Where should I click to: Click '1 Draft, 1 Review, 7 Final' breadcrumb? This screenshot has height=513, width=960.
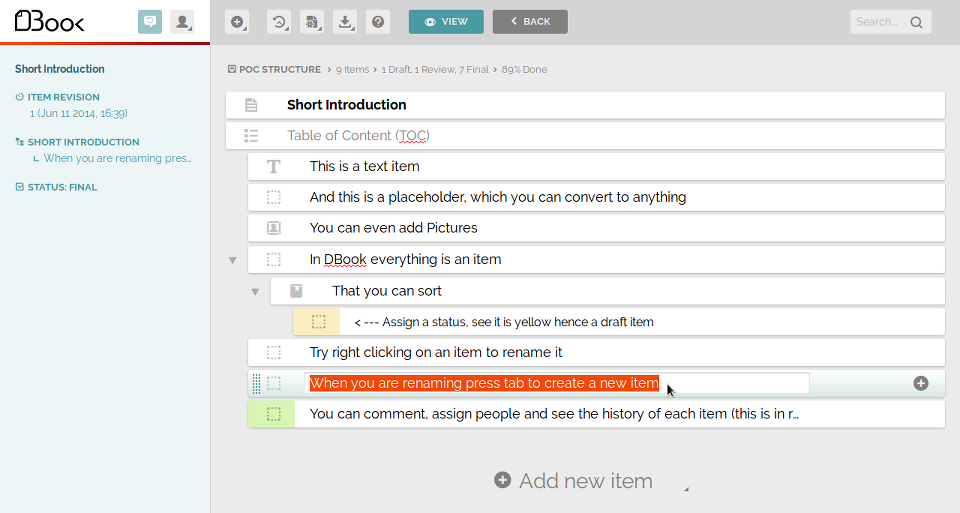[x=435, y=69]
